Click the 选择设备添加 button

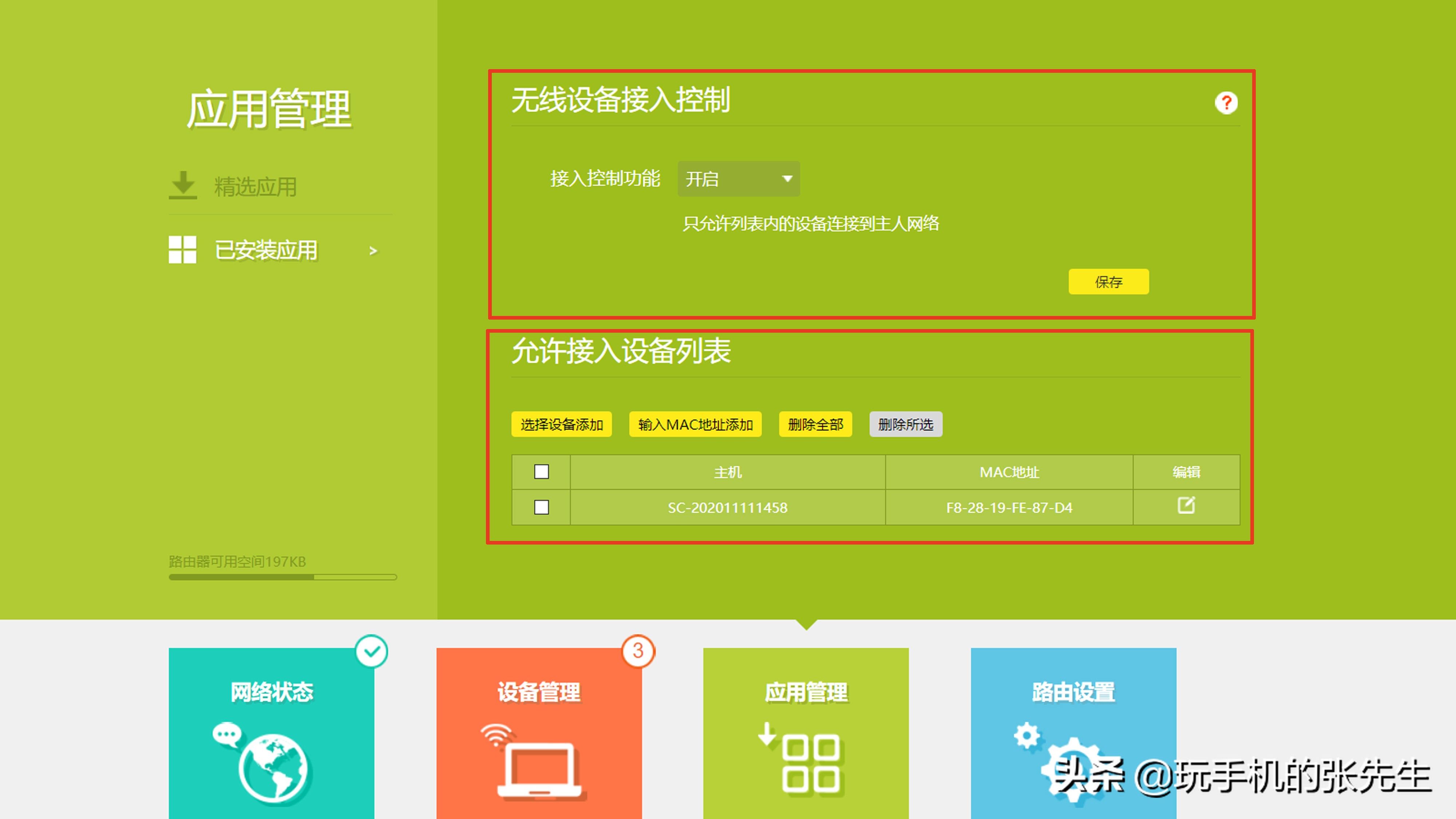point(561,424)
